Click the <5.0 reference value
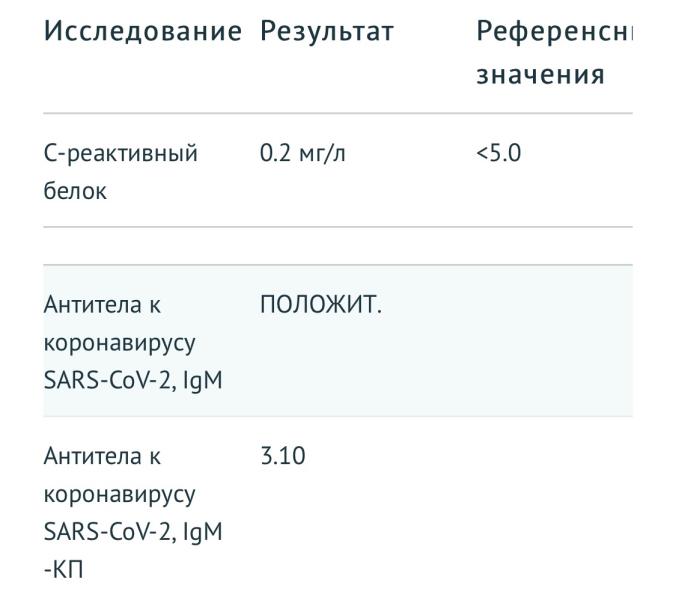Viewport: 675px width, 600px height. [x=499, y=155]
